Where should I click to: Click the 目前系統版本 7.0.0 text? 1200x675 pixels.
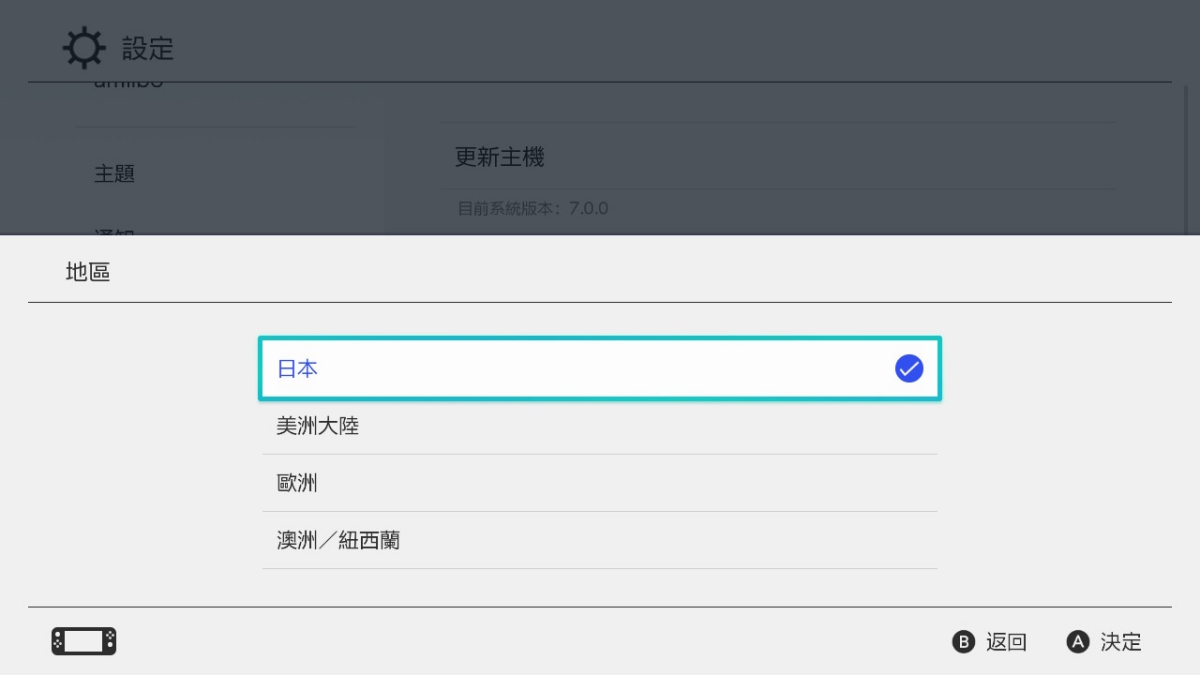coord(533,209)
